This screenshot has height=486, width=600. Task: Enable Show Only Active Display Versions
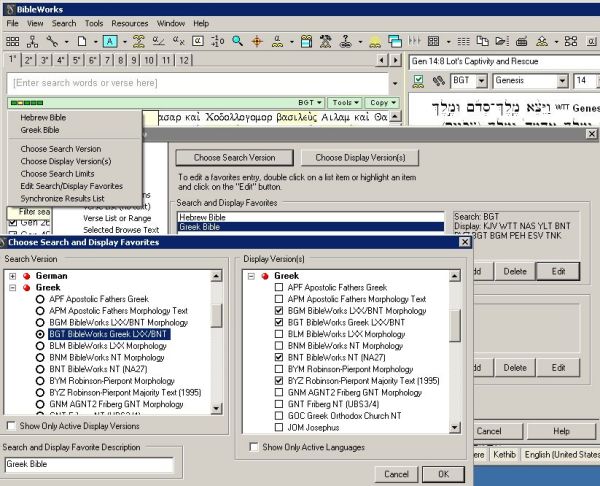click(11, 426)
